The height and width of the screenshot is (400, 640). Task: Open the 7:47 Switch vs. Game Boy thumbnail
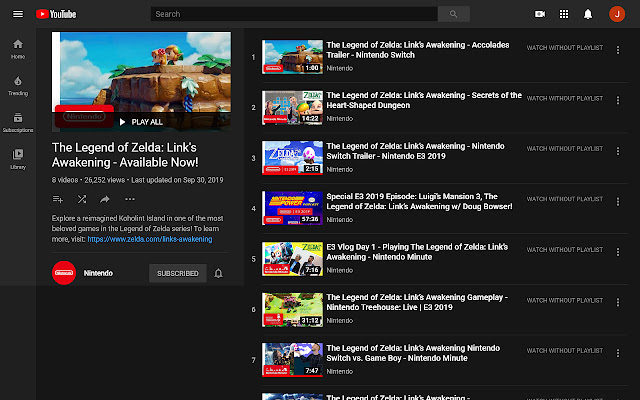292,360
